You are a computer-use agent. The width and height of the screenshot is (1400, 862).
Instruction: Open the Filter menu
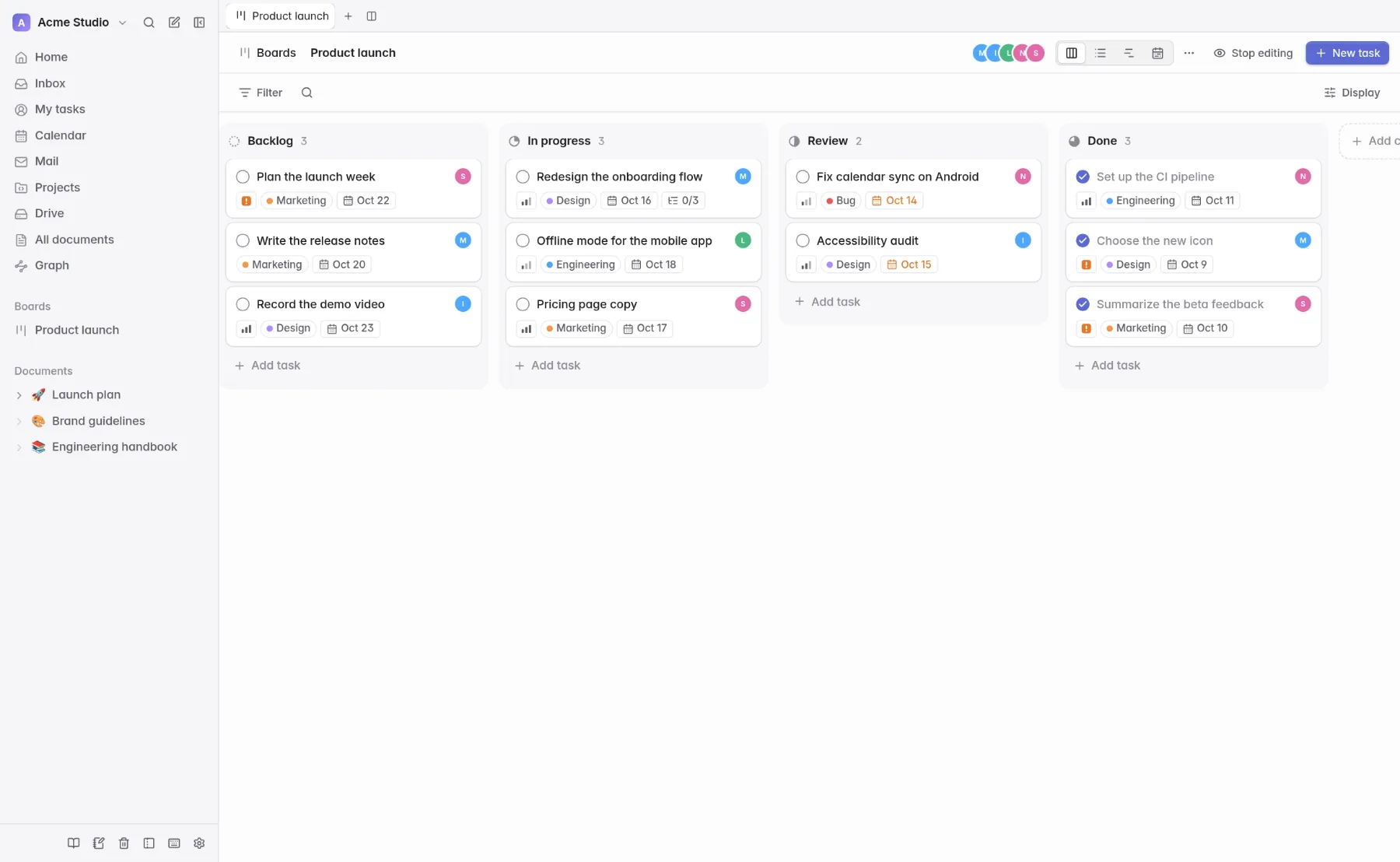[261, 93]
